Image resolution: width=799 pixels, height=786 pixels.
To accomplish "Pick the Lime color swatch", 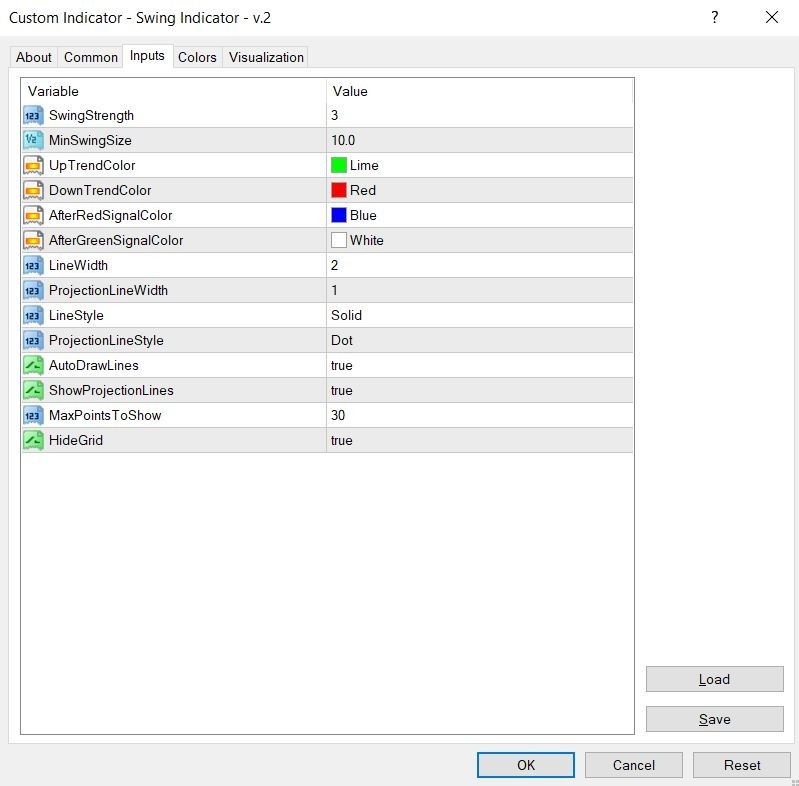I will 339,165.
